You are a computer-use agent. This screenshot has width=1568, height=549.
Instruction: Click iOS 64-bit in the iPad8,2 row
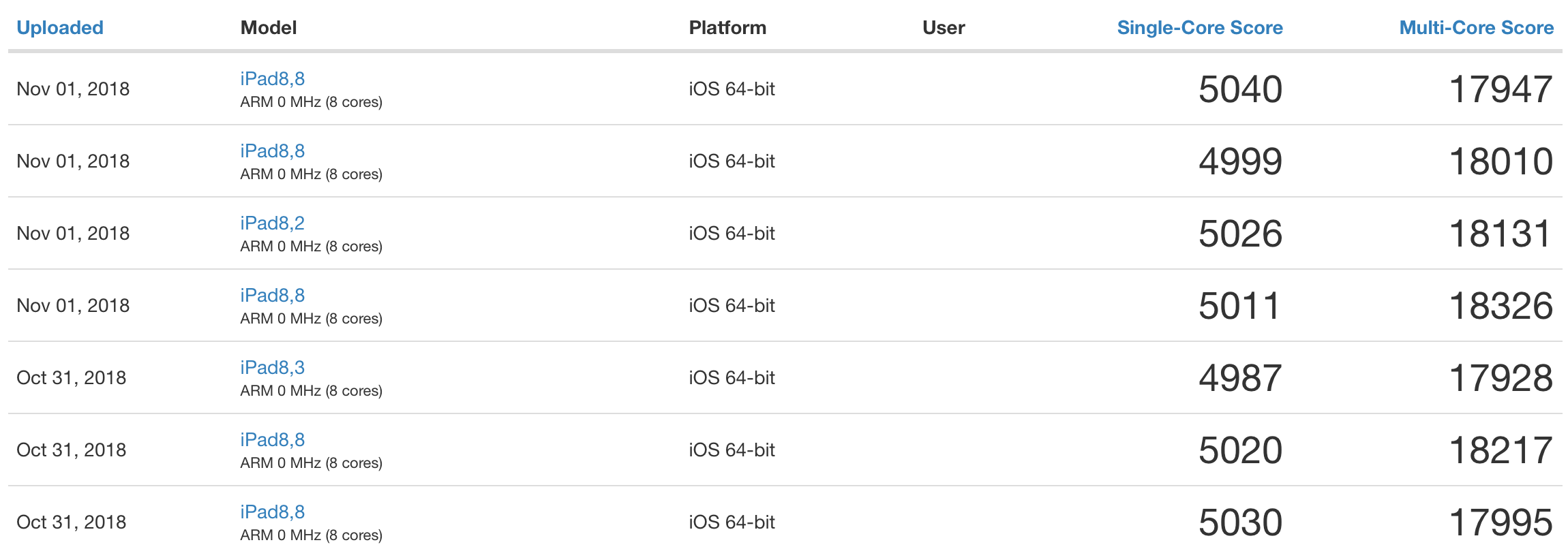(732, 234)
